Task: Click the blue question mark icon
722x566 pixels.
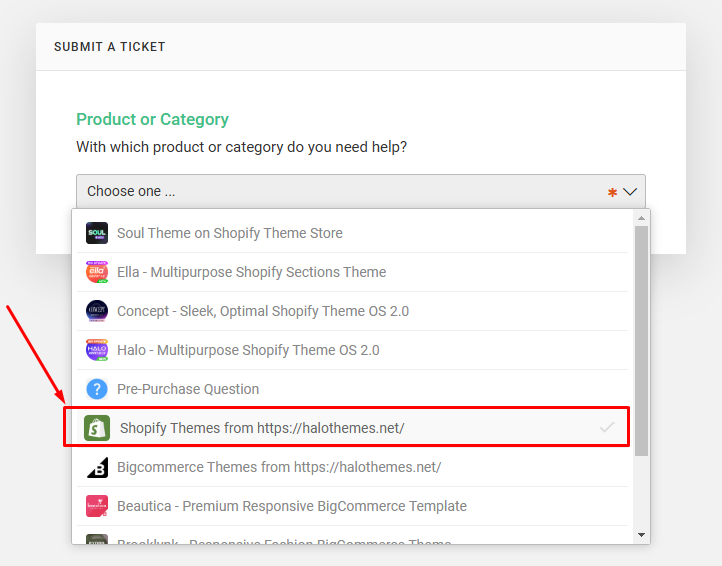Action: pos(97,389)
